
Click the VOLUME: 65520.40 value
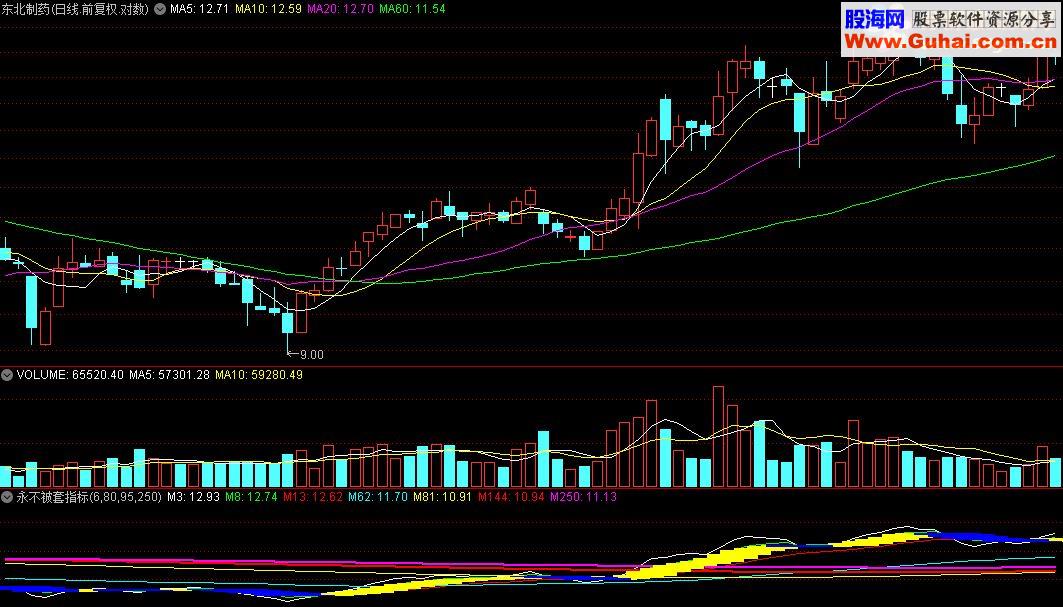tap(71, 375)
